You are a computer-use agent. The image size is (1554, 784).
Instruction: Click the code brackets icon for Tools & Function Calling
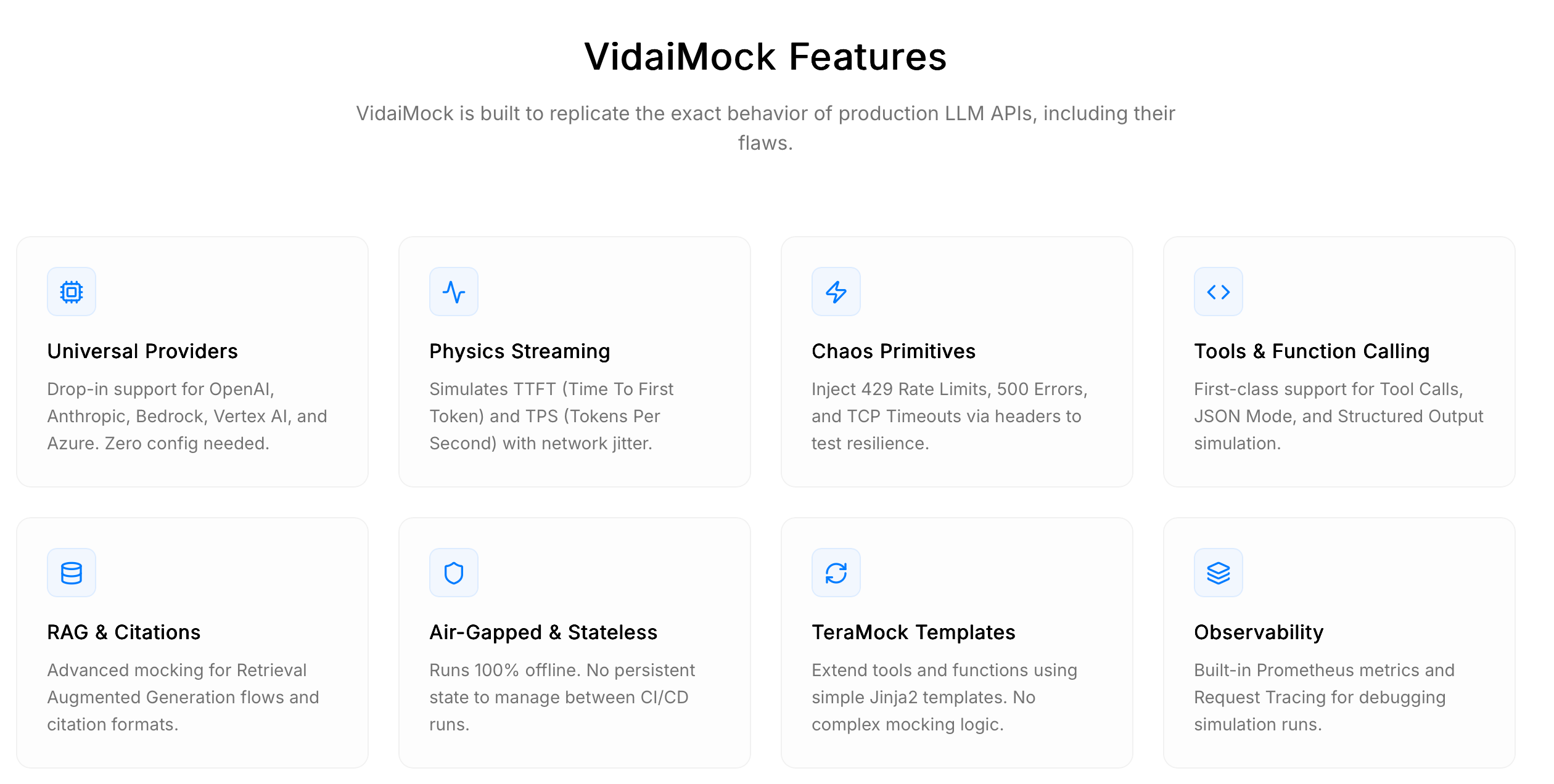tap(1217, 292)
